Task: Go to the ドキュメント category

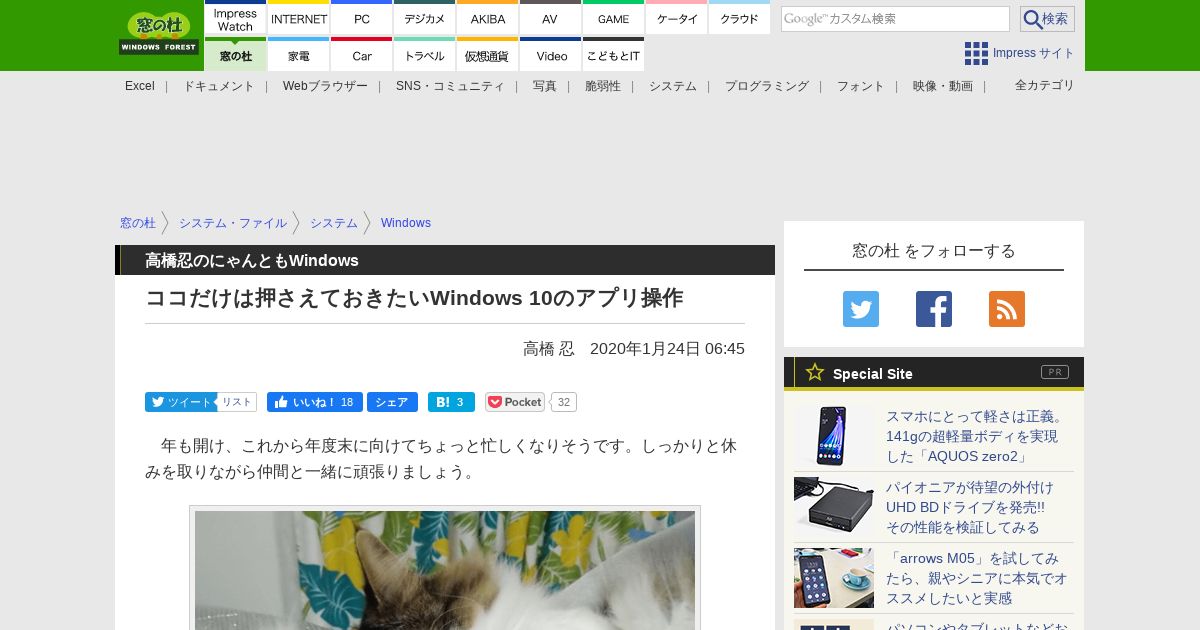Action: pyautogui.click(x=219, y=86)
